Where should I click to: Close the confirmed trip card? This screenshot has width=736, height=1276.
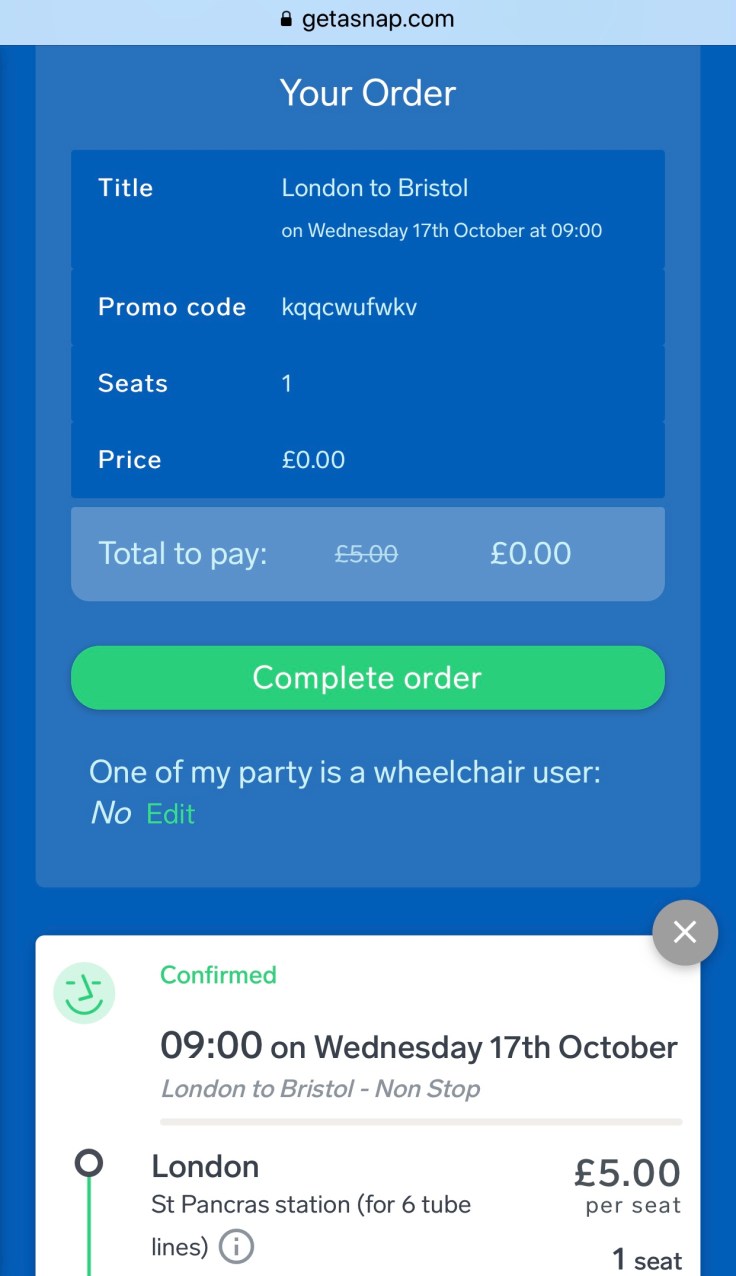684,932
